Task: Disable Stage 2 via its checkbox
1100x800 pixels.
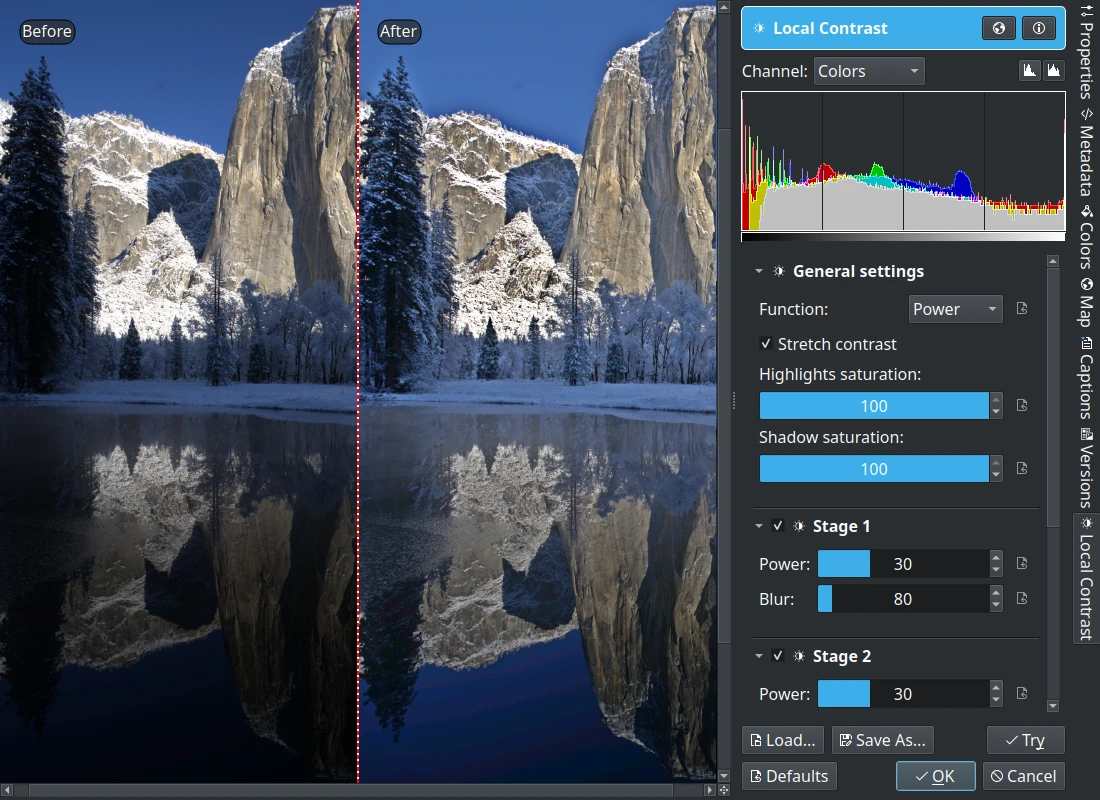Action: (778, 656)
